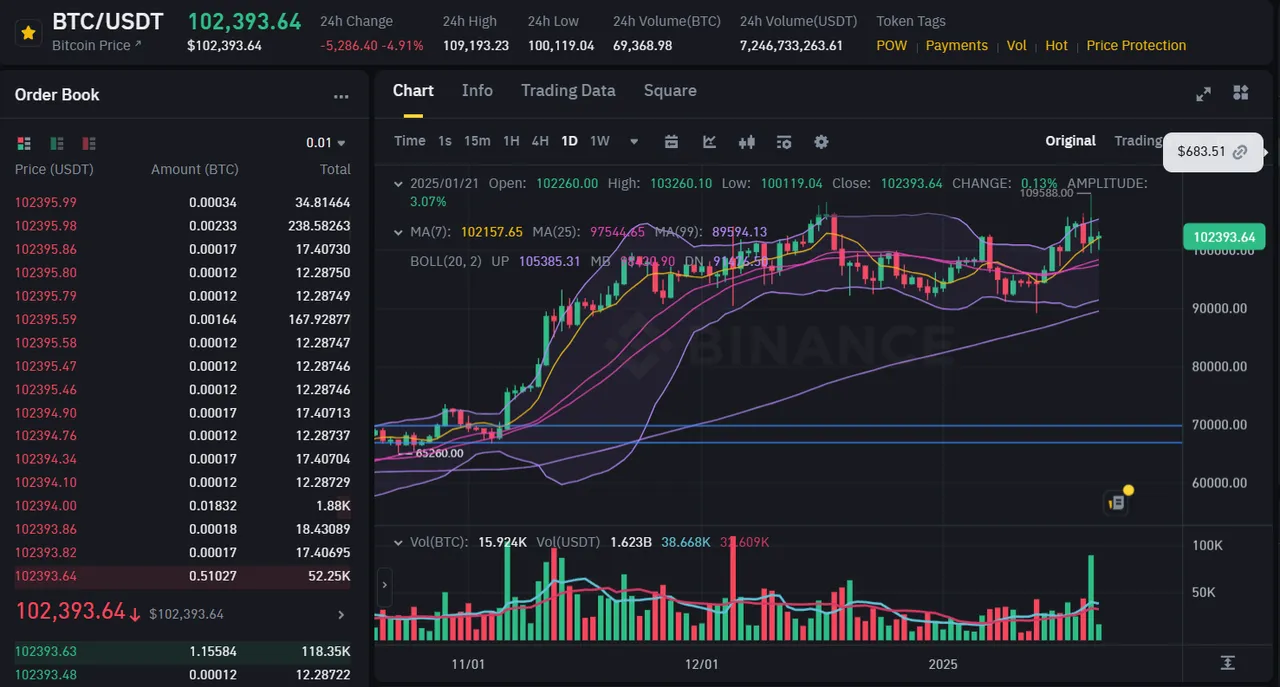The width and height of the screenshot is (1280, 687).
Task: Expand the volume panel side arrow
Action: [383, 583]
